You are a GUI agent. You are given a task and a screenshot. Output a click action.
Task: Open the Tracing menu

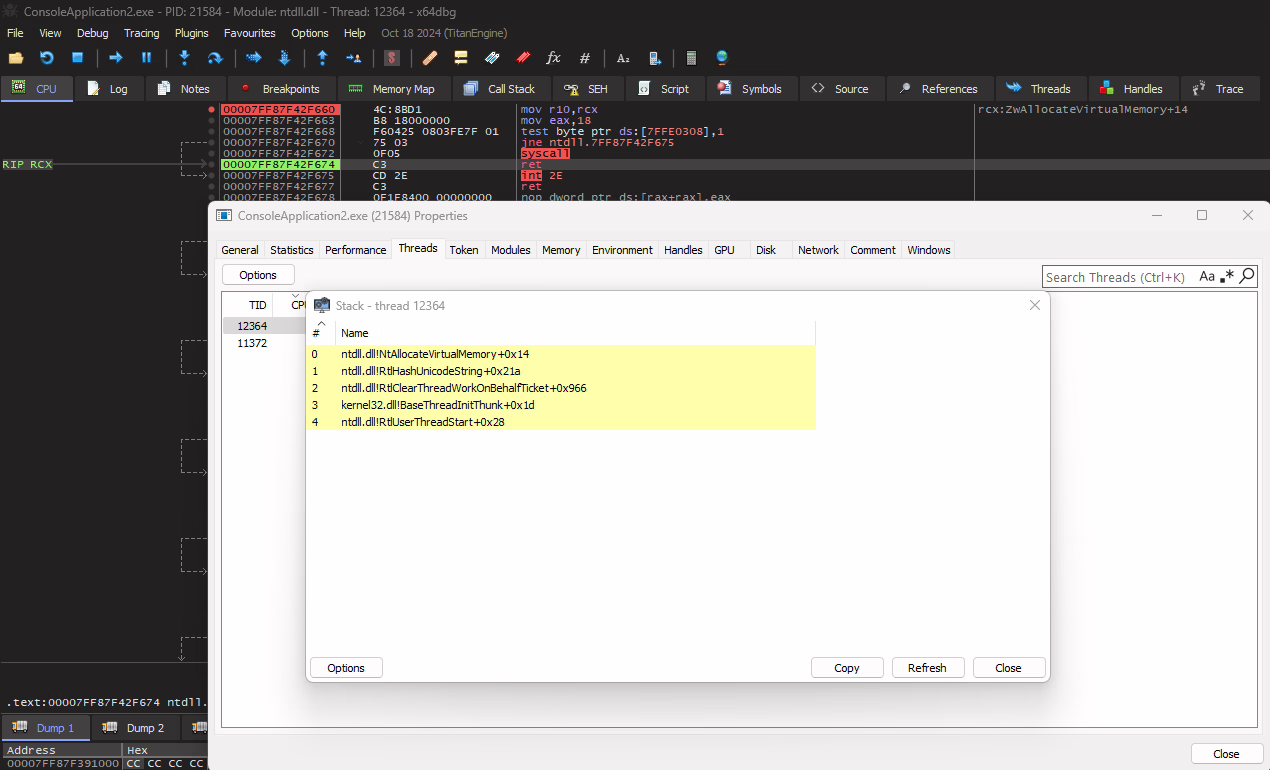[141, 33]
